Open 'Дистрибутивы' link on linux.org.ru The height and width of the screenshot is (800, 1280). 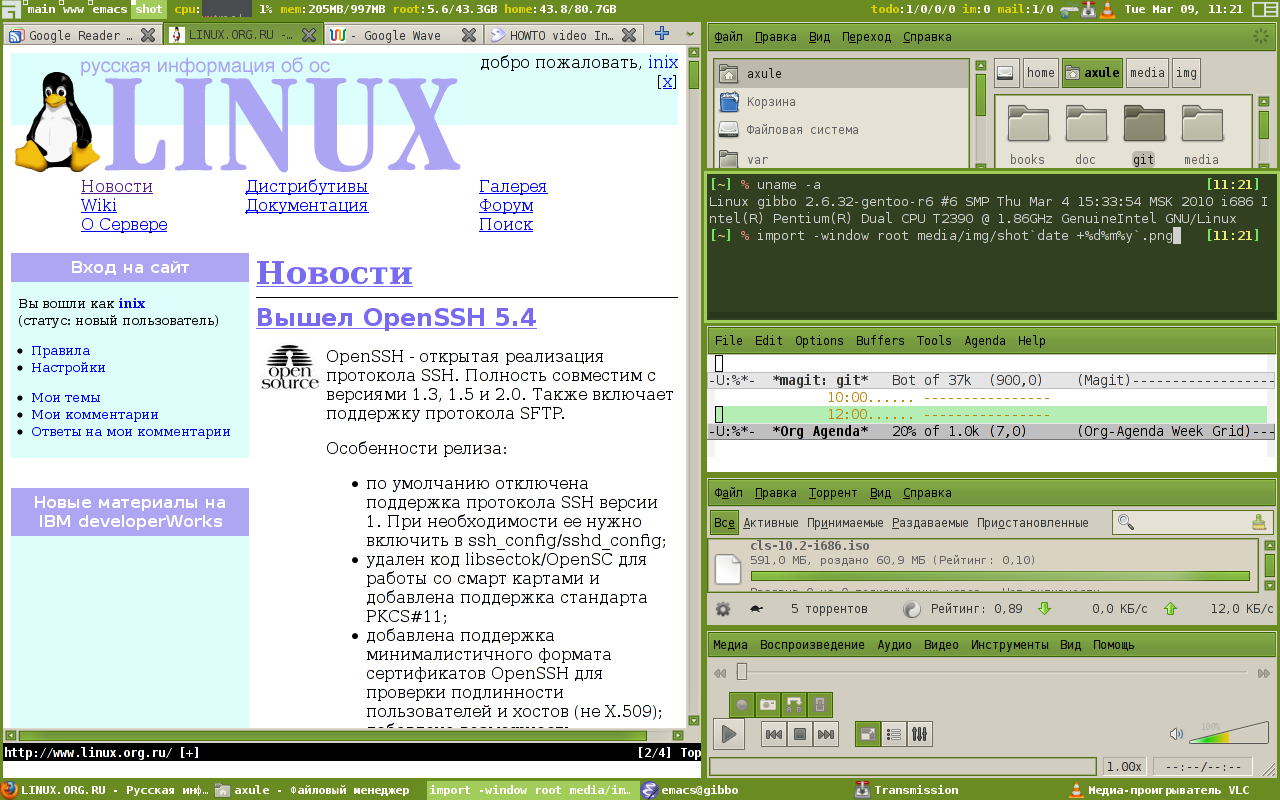pos(307,186)
